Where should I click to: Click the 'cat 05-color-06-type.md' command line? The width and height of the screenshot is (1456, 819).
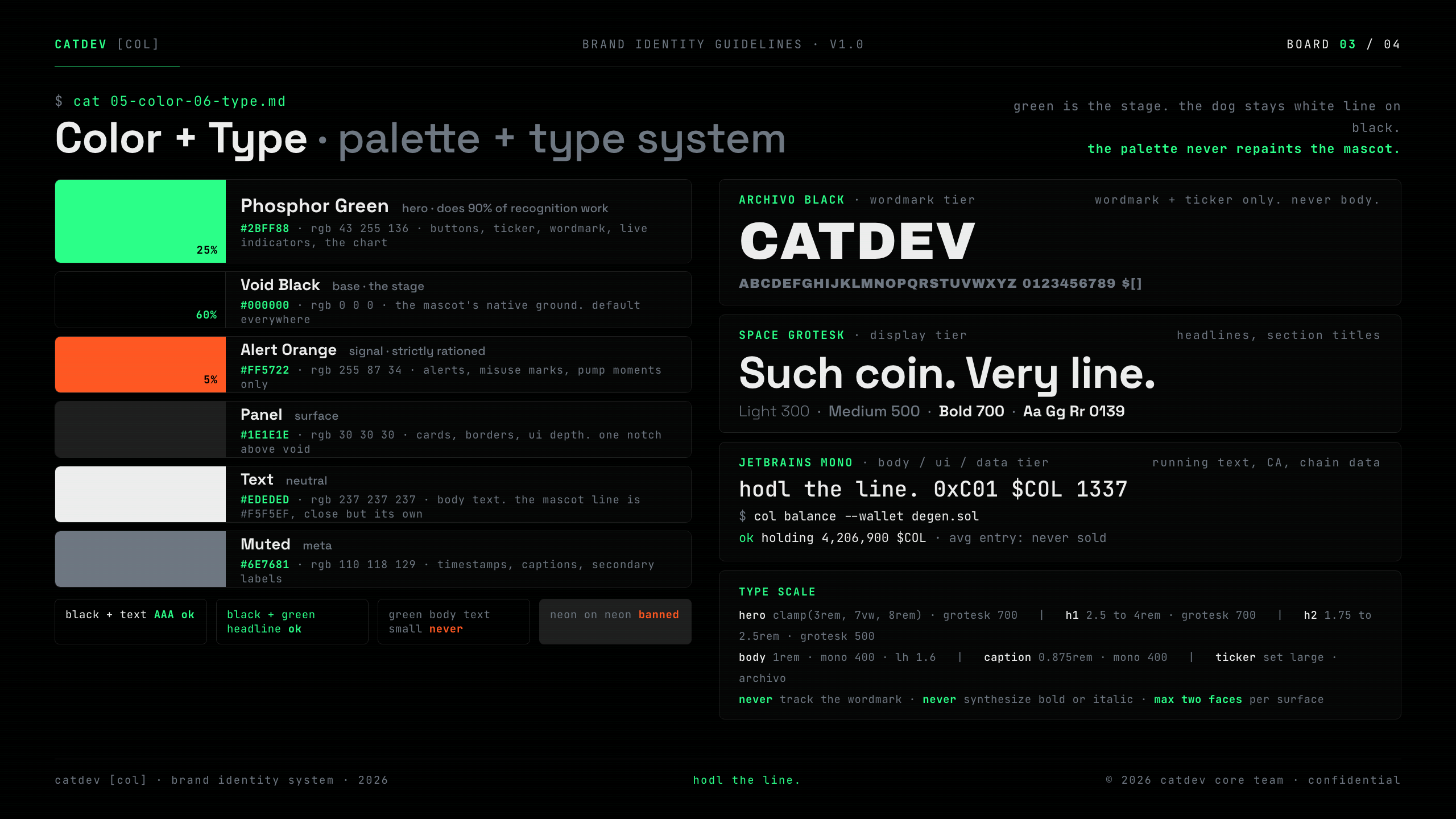179,101
